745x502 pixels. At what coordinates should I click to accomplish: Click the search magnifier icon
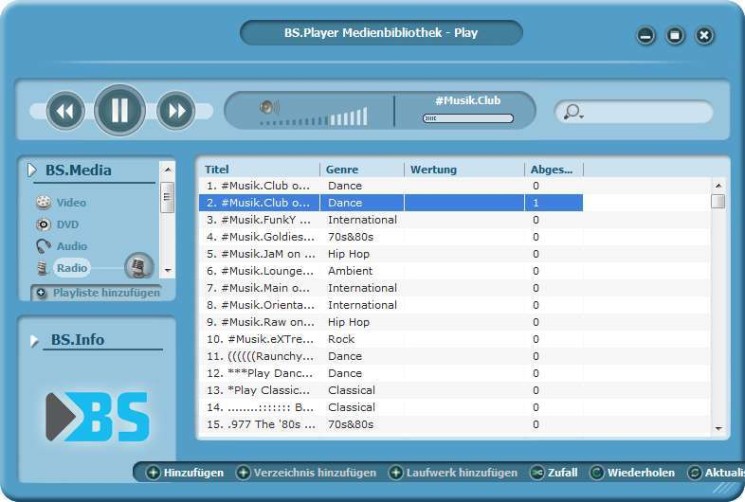point(573,112)
